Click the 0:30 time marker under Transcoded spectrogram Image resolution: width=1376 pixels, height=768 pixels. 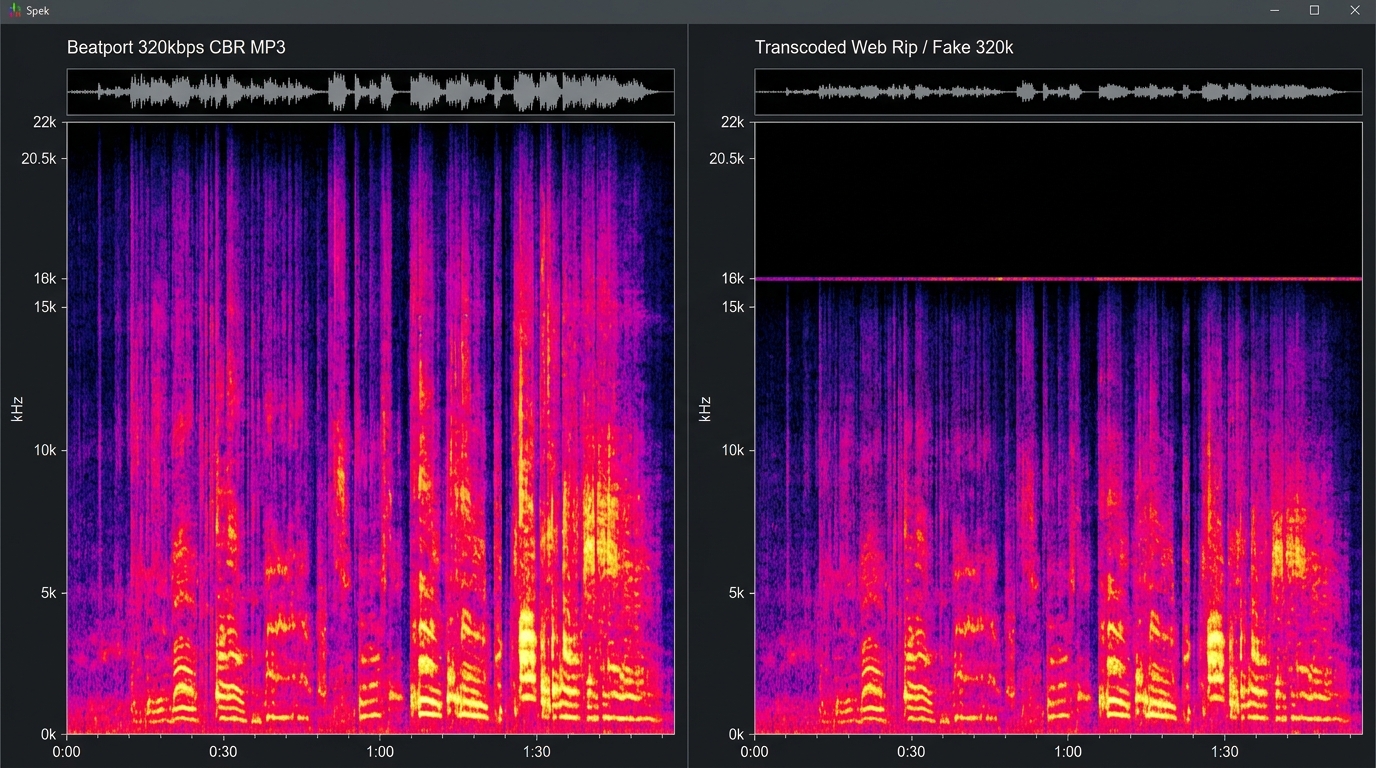(x=912, y=752)
